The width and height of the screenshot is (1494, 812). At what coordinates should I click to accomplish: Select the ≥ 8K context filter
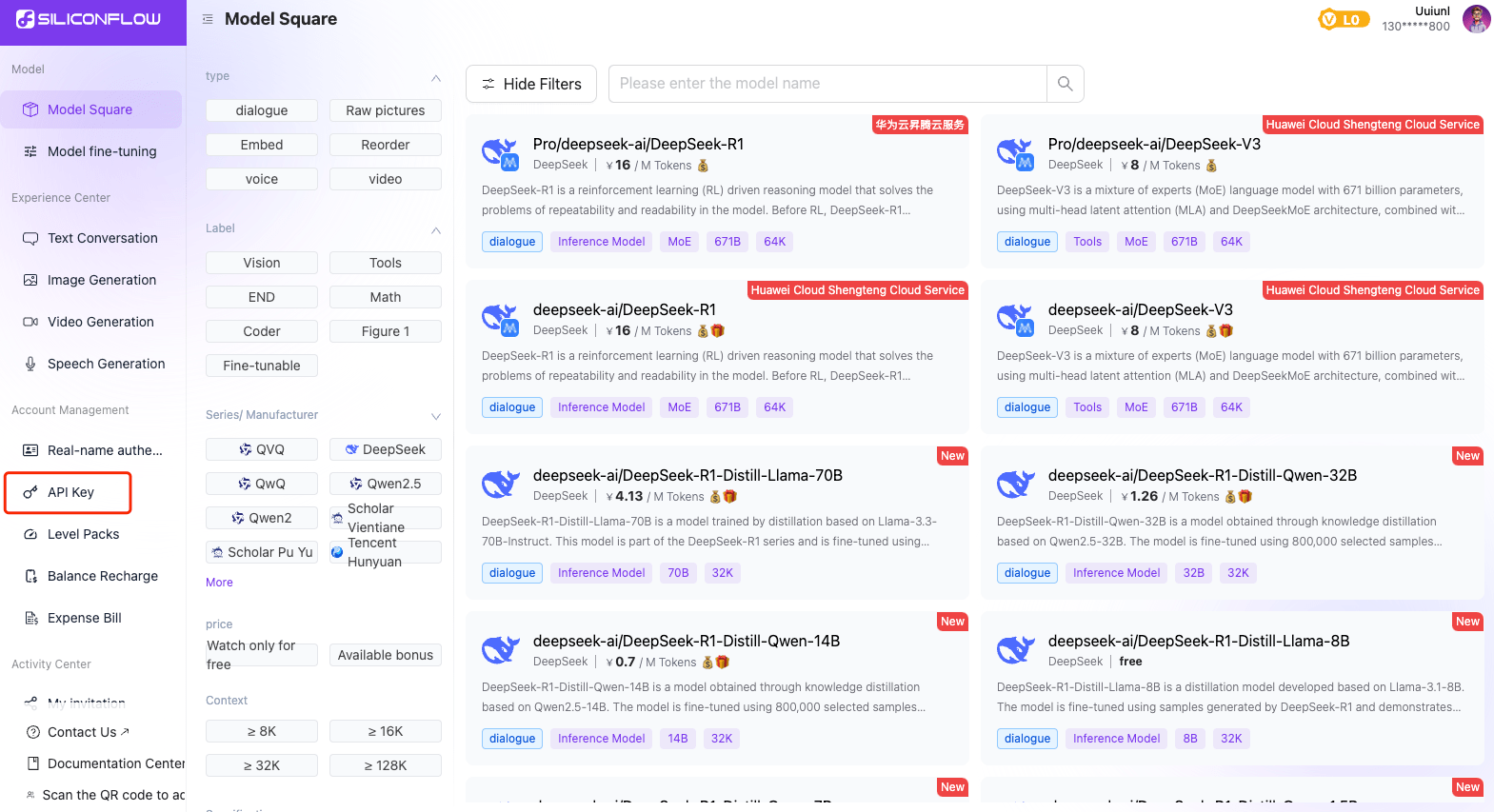coord(262,731)
